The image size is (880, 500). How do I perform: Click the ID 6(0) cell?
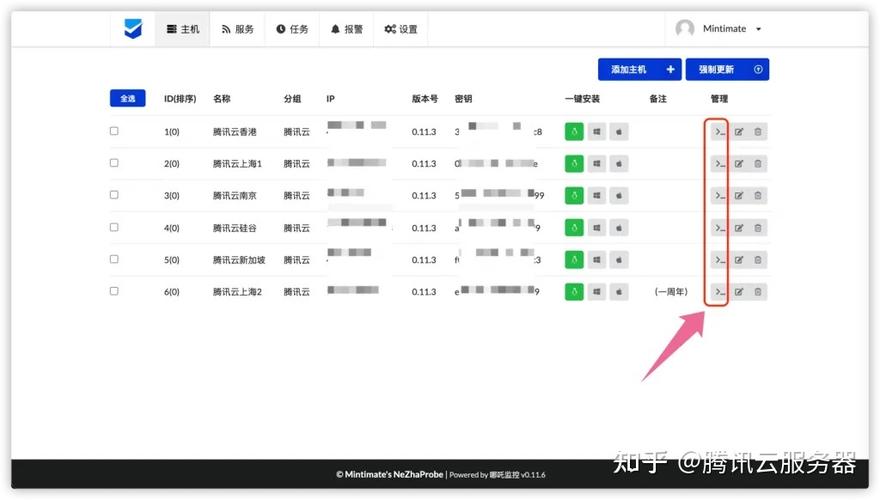pos(172,292)
